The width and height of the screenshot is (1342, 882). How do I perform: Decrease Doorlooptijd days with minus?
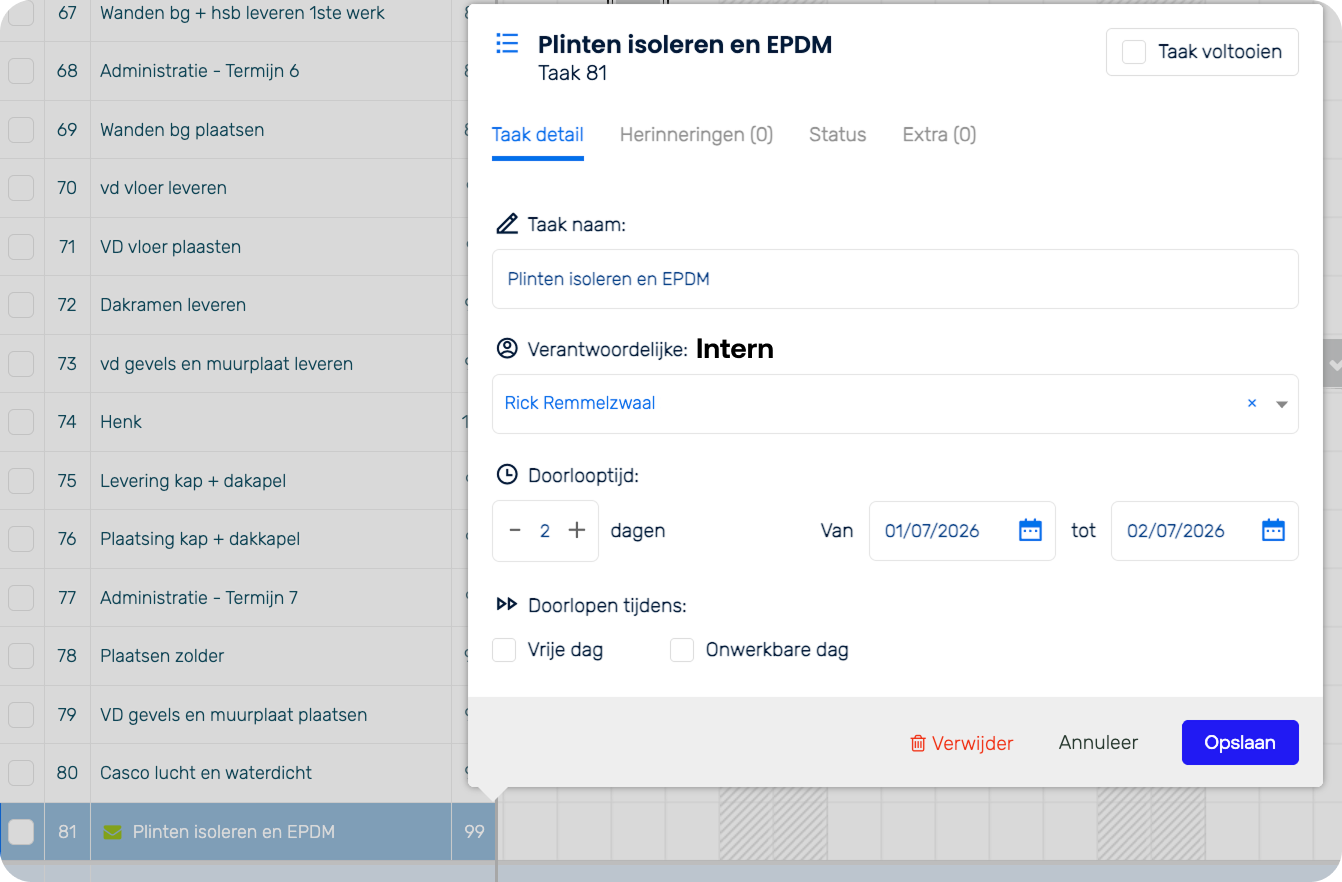point(515,530)
